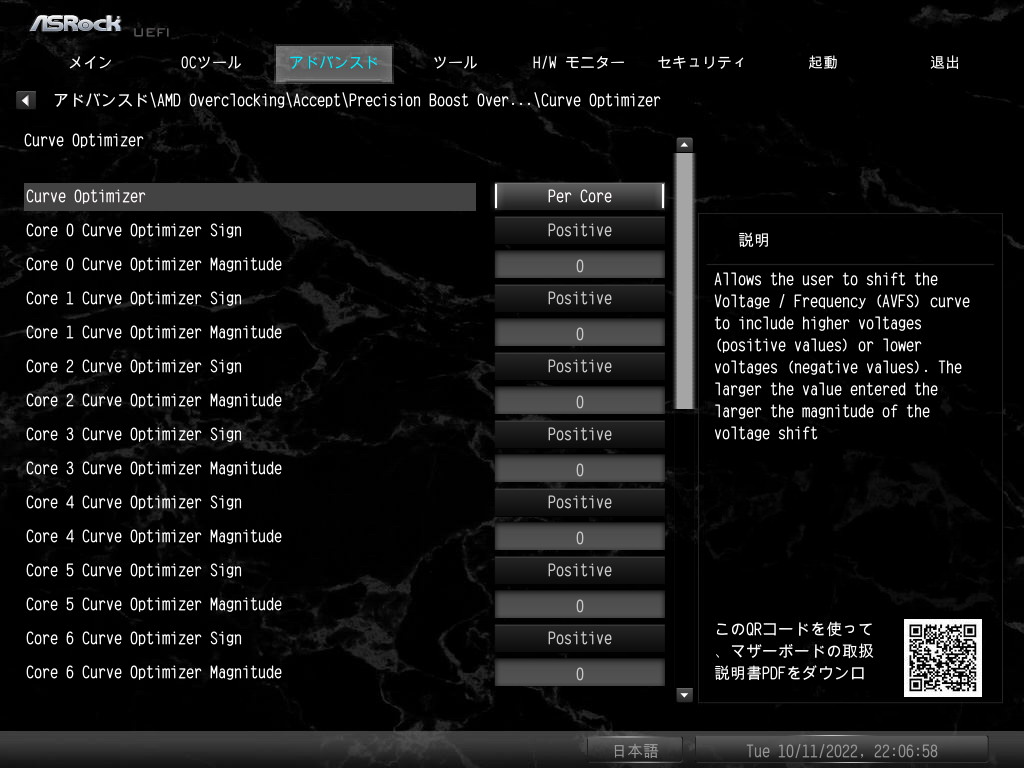The width and height of the screenshot is (1024, 768).
Task: Click the vertical scrollbar thumb
Action: pyautogui.click(x=684, y=281)
